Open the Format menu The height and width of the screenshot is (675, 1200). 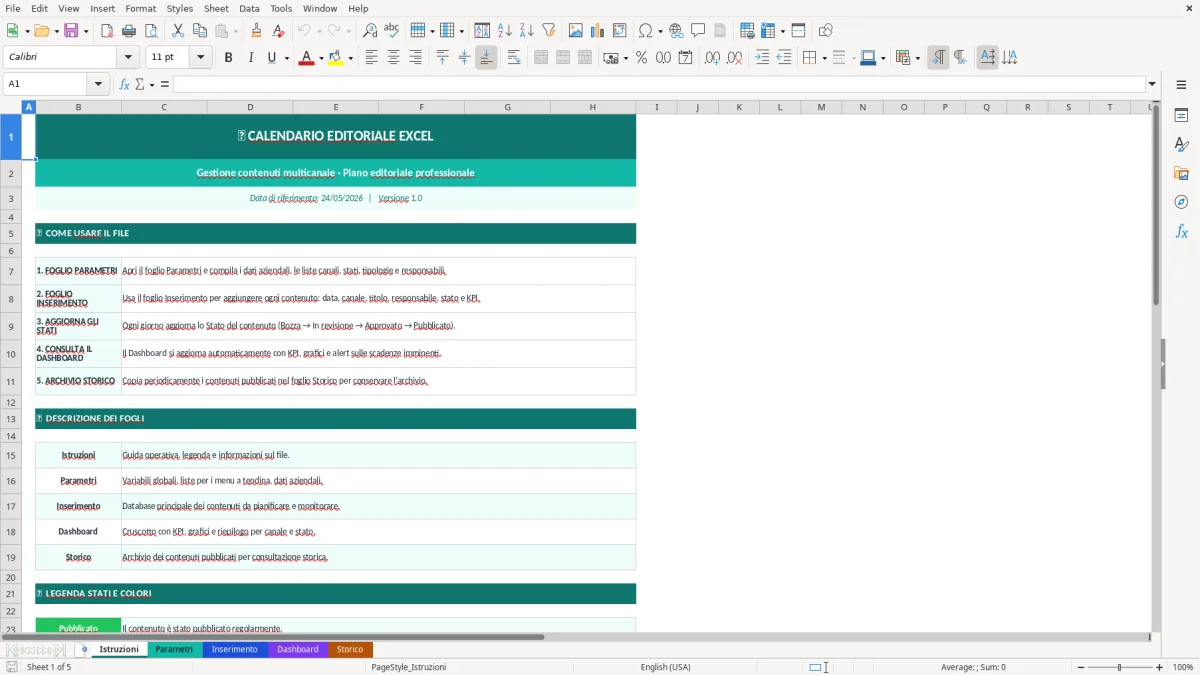pyautogui.click(x=140, y=8)
